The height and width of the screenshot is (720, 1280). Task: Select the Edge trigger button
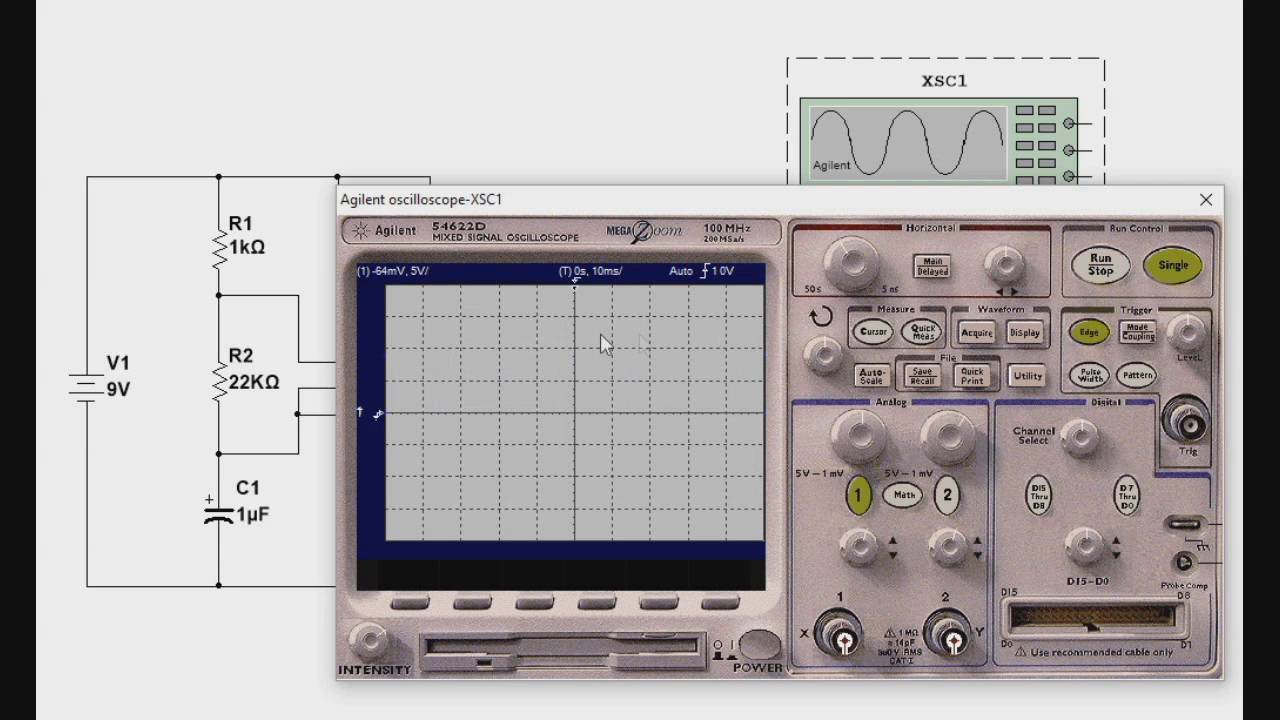pos(1089,333)
